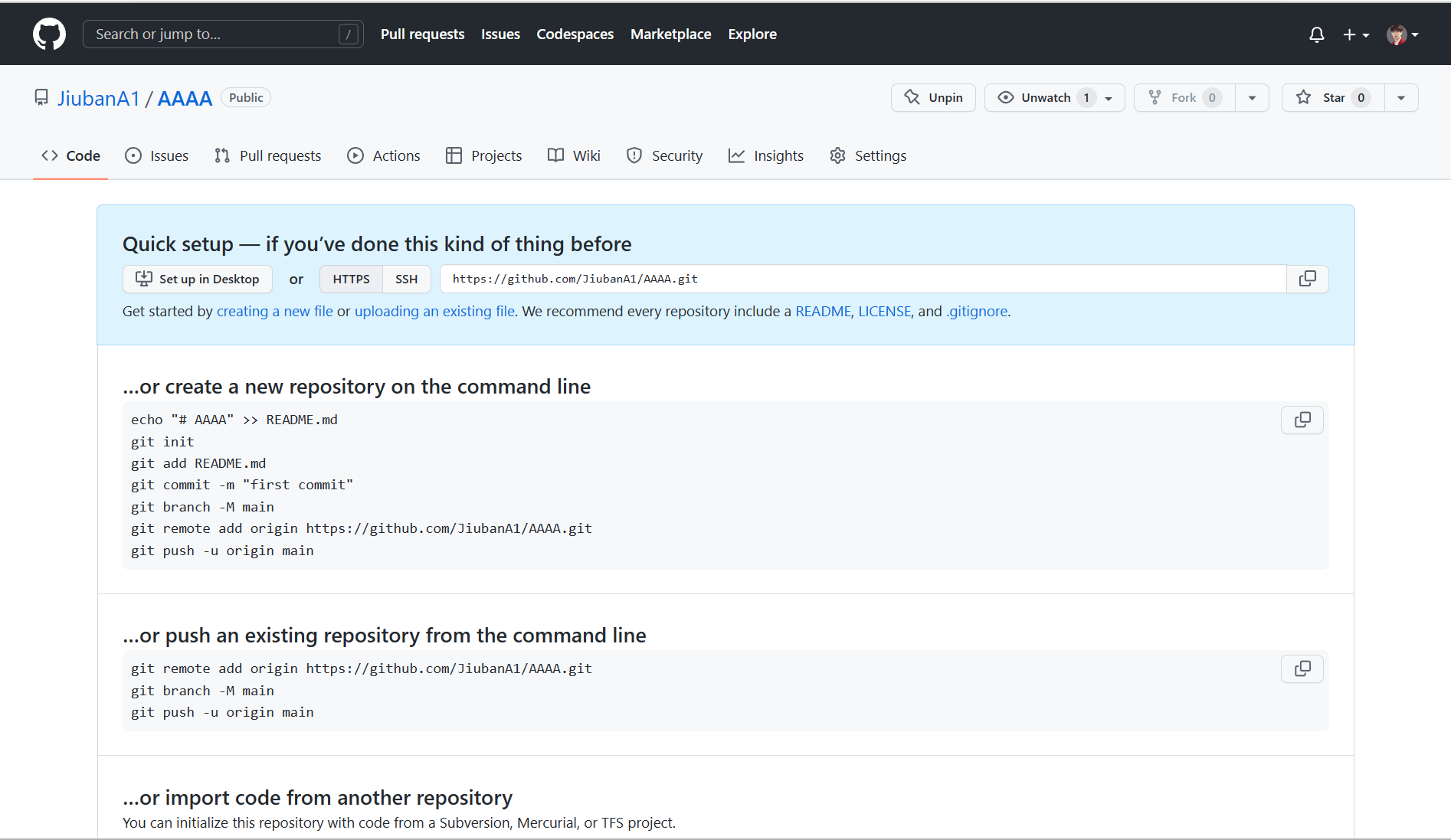The width and height of the screenshot is (1451, 840).
Task: Click the Fork count badge
Action: tap(1212, 97)
